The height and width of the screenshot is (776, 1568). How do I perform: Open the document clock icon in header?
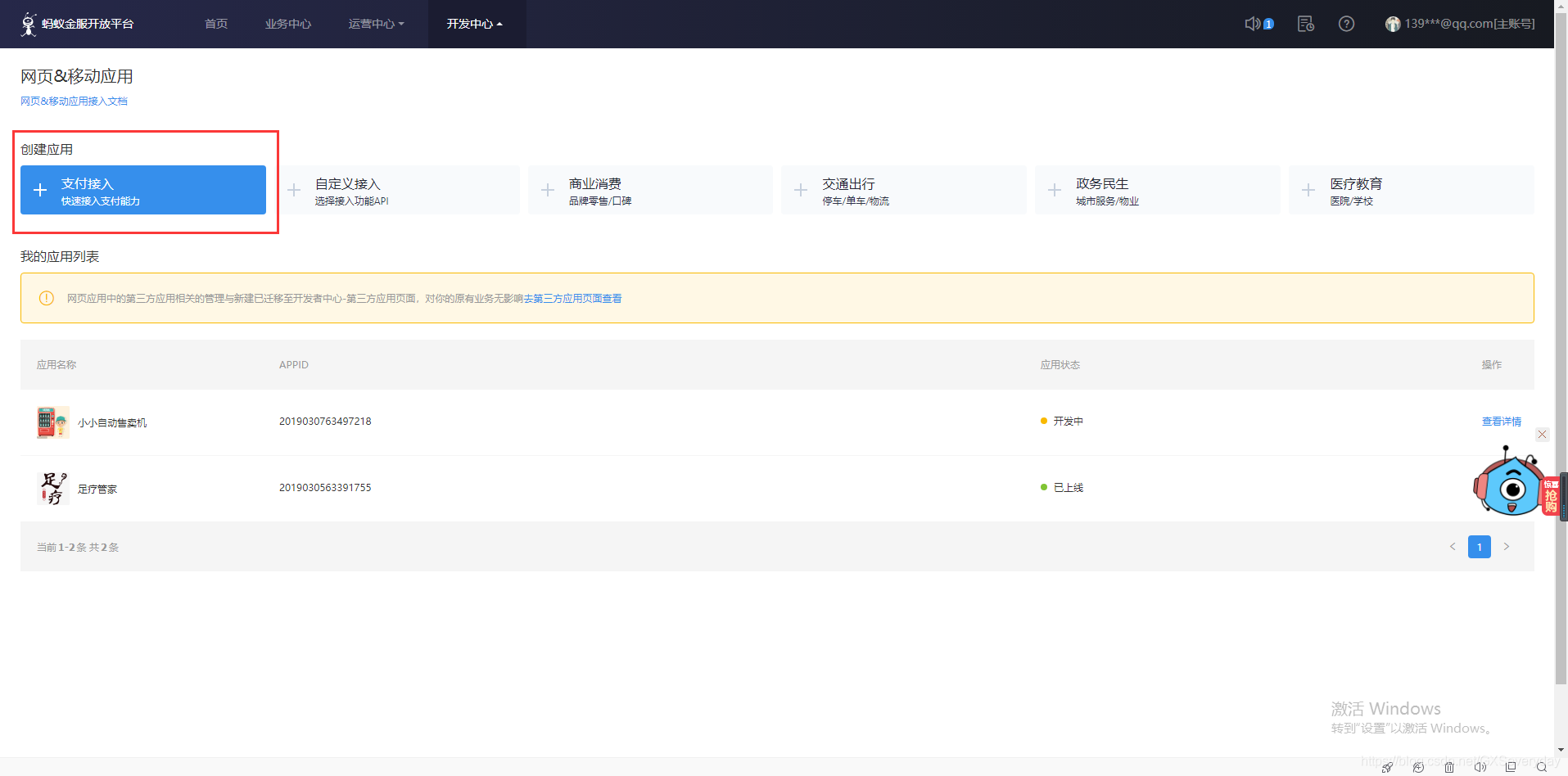[1306, 24]
